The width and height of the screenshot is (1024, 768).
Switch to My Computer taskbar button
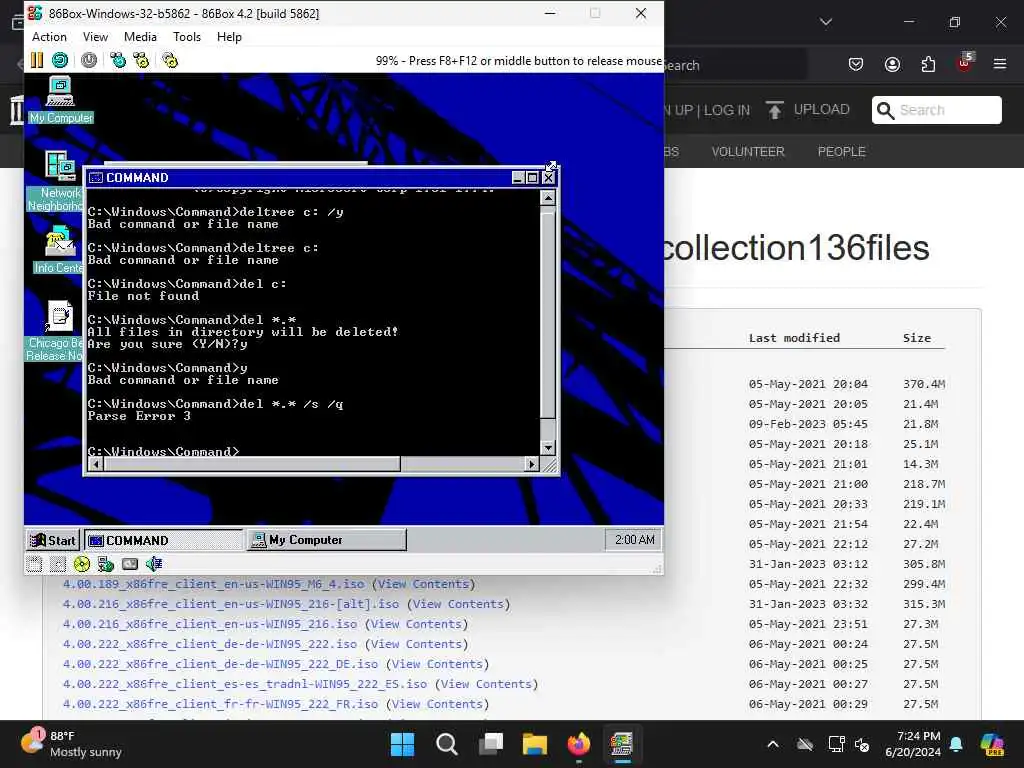pos(327,540)
